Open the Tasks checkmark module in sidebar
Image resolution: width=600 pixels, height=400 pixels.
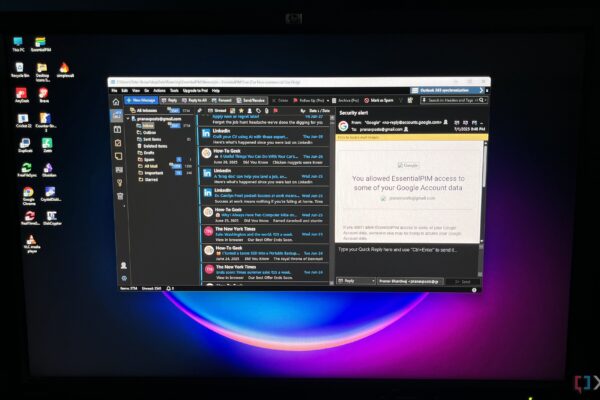(118, 143)
